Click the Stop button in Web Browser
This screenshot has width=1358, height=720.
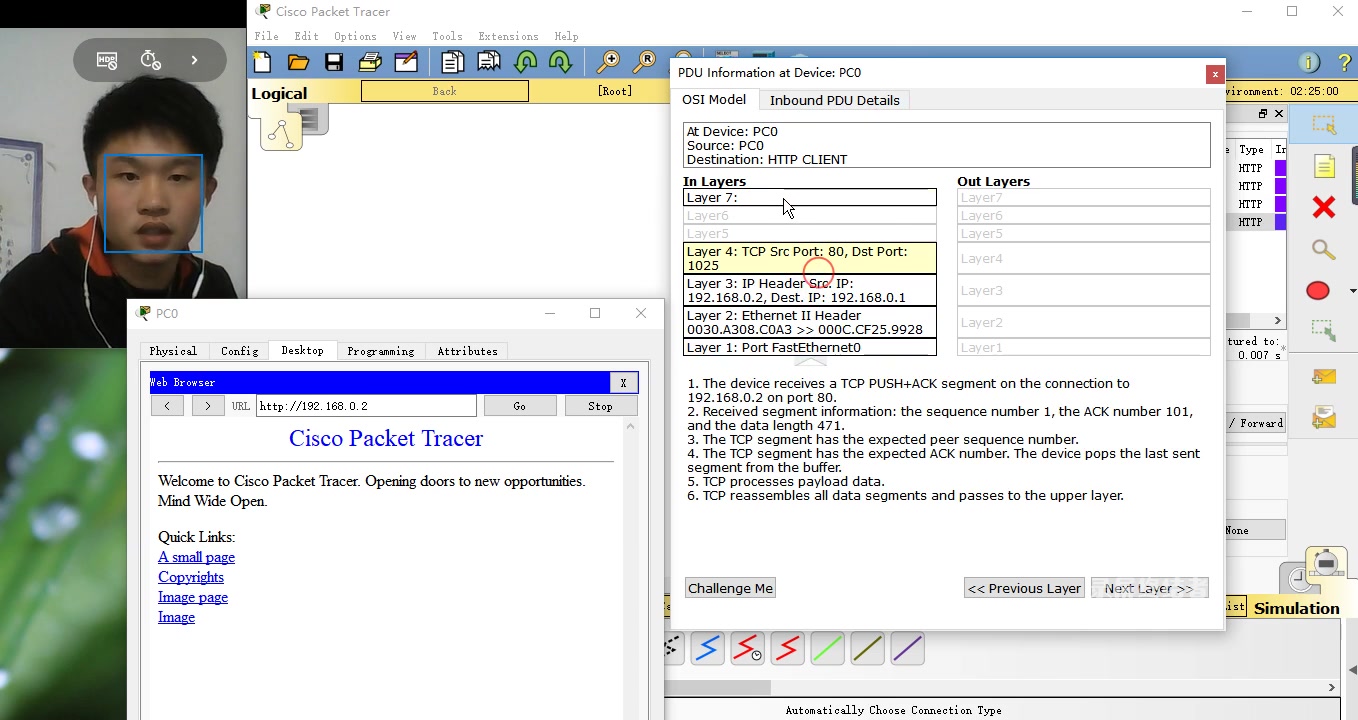(x=600, y=406)
